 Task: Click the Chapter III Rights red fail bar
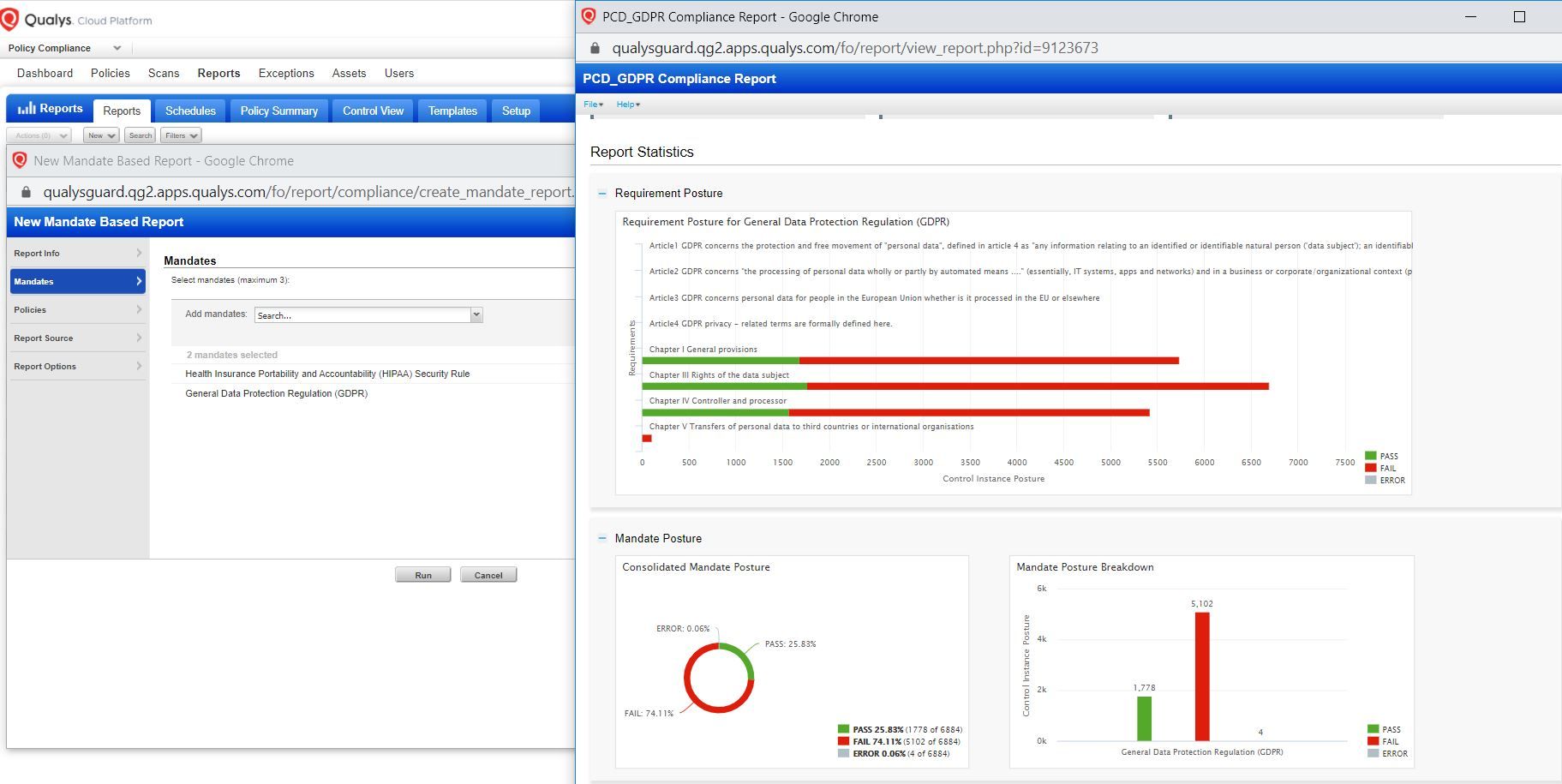1038,386
